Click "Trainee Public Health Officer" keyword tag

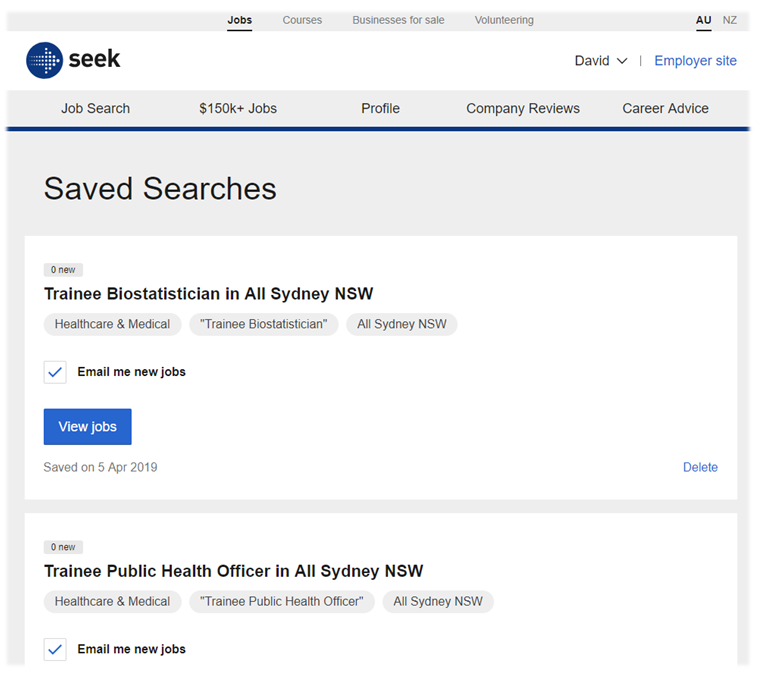282,602
